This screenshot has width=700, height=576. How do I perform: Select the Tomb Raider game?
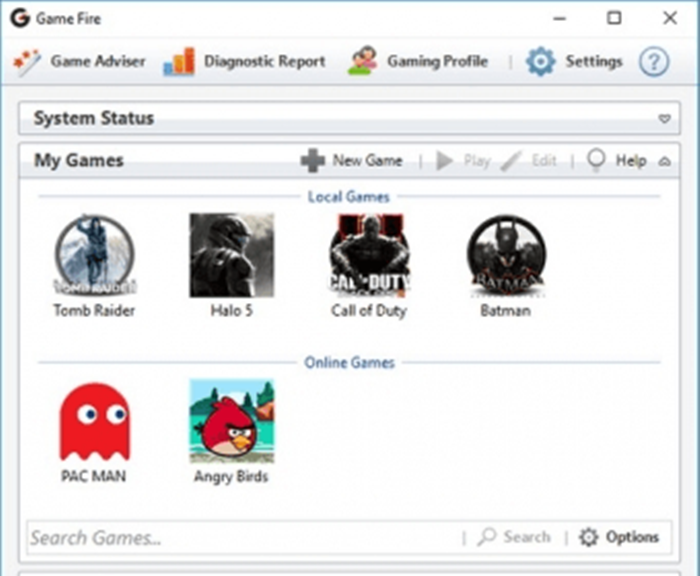click(94, 256)
